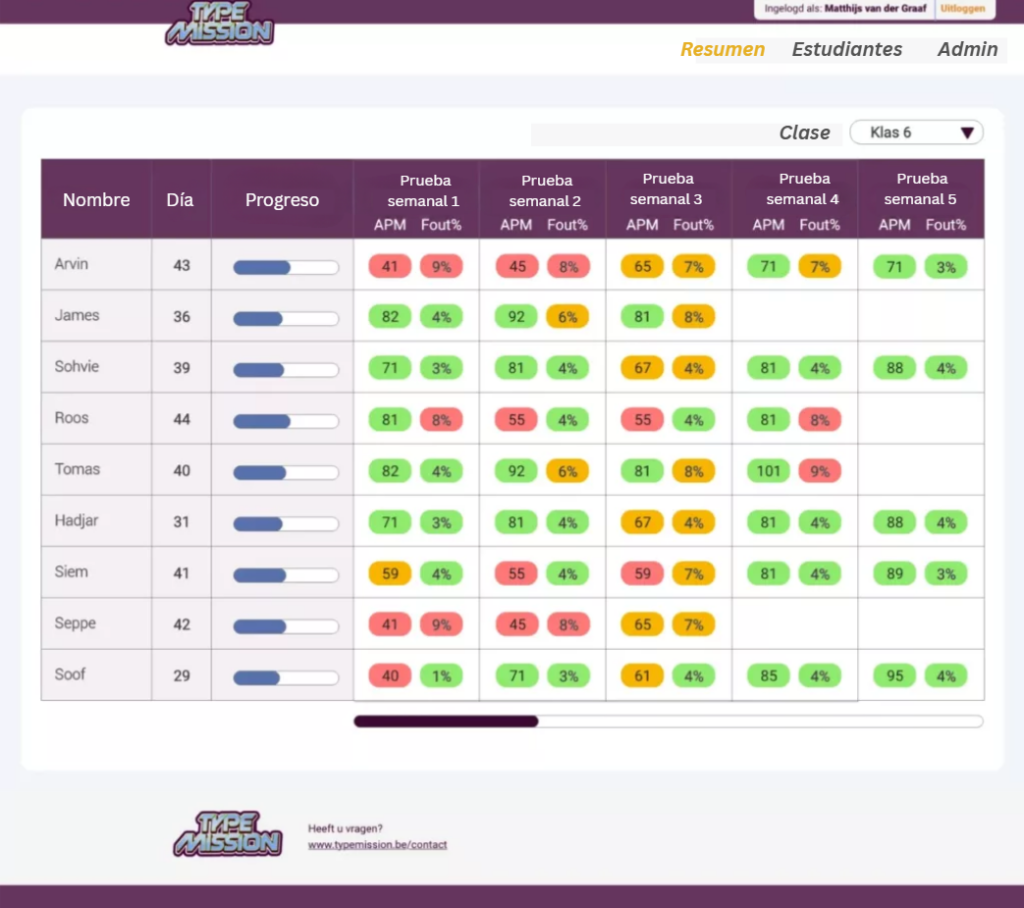
Task: Click Soof's green 95 APM badge
Action: coord(894,676)
